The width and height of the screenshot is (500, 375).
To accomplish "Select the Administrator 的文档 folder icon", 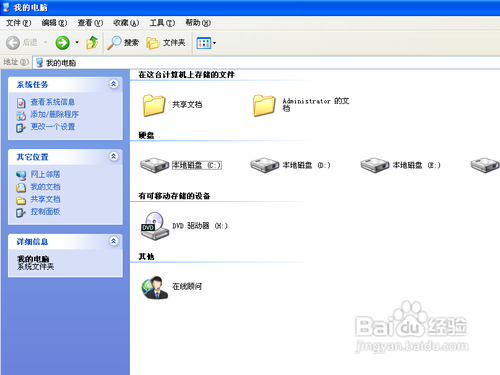I will click(x=264, y=105).
